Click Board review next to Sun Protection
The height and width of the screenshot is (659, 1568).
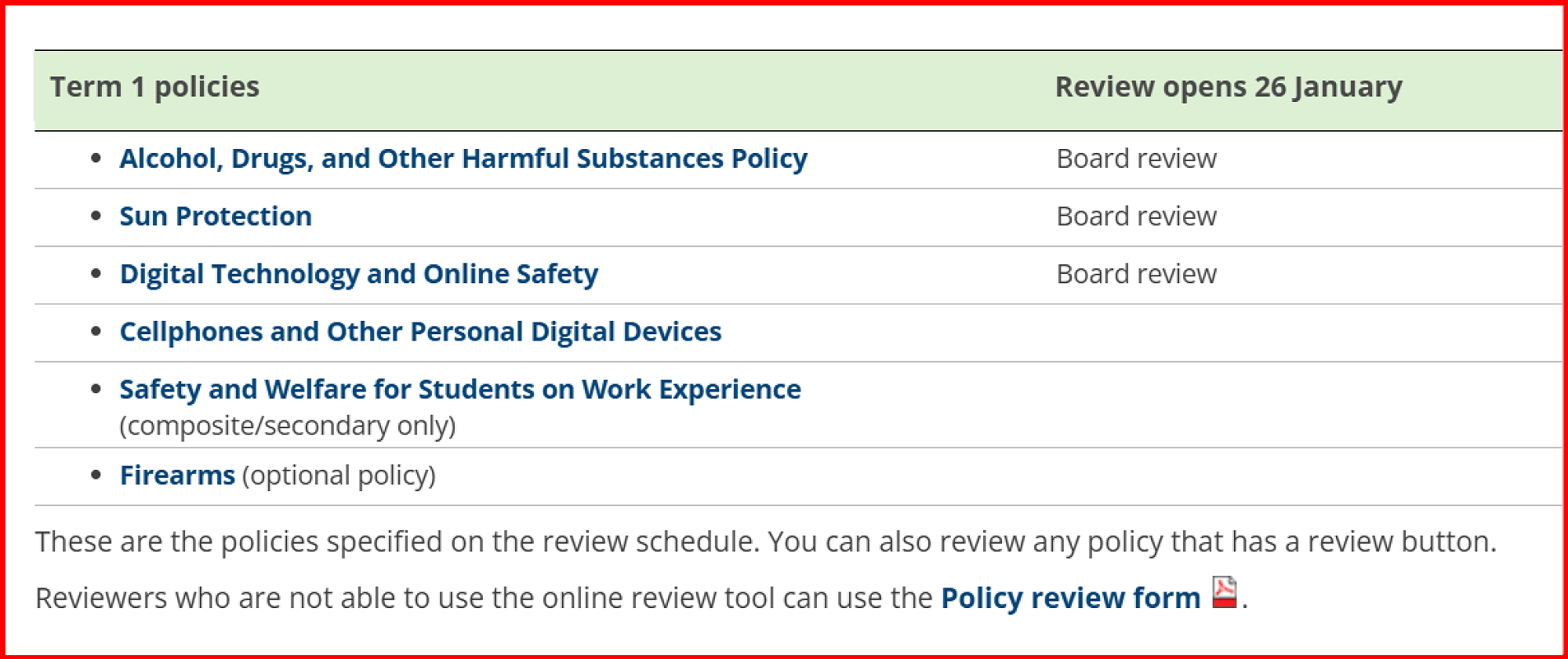[1136, 217]
